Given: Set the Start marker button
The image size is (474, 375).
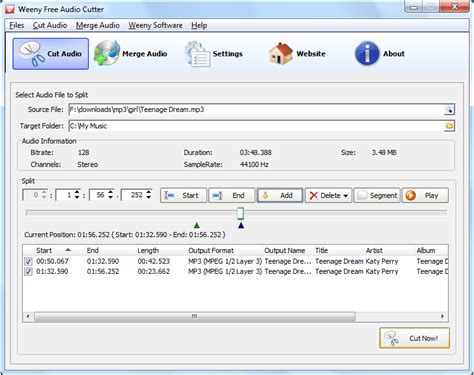Looking at the screenshot, I should 183,195.
